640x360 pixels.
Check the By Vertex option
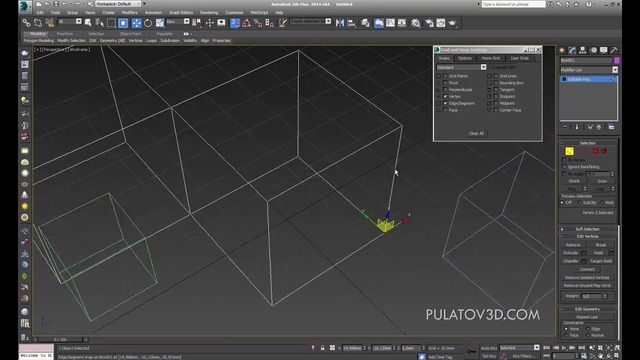(564, 160)
